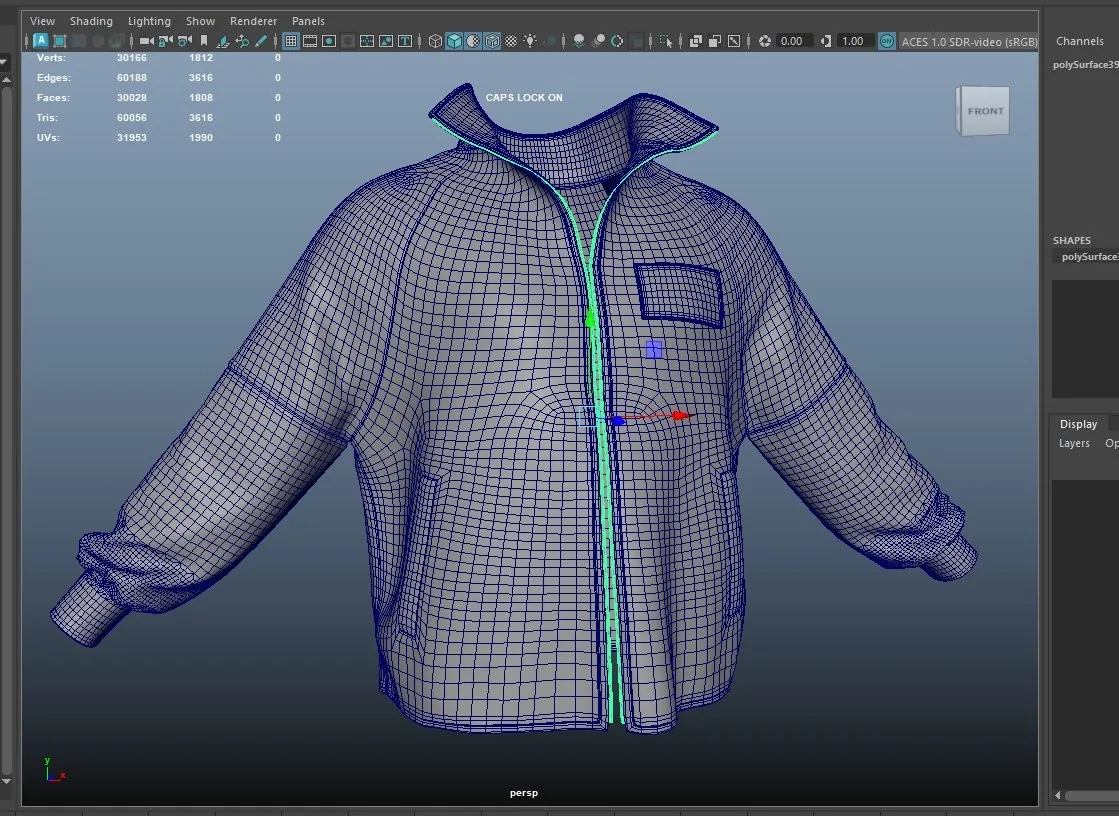Open the Renderer menu
This screenshot has height=816, width=1119.
(x=253, y=21)
